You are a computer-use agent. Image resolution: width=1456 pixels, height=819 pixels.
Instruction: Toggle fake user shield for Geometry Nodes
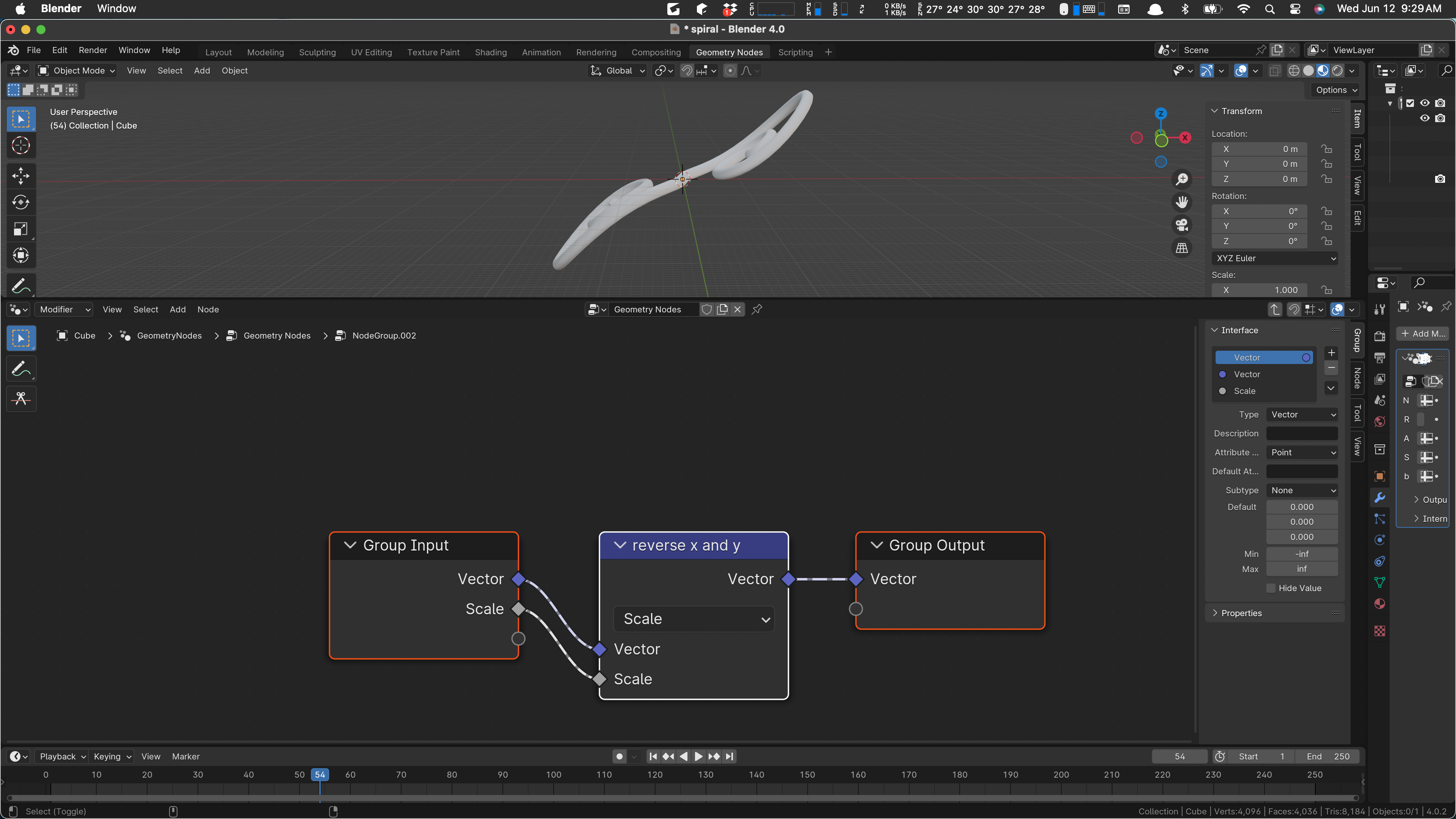(706, 309)
